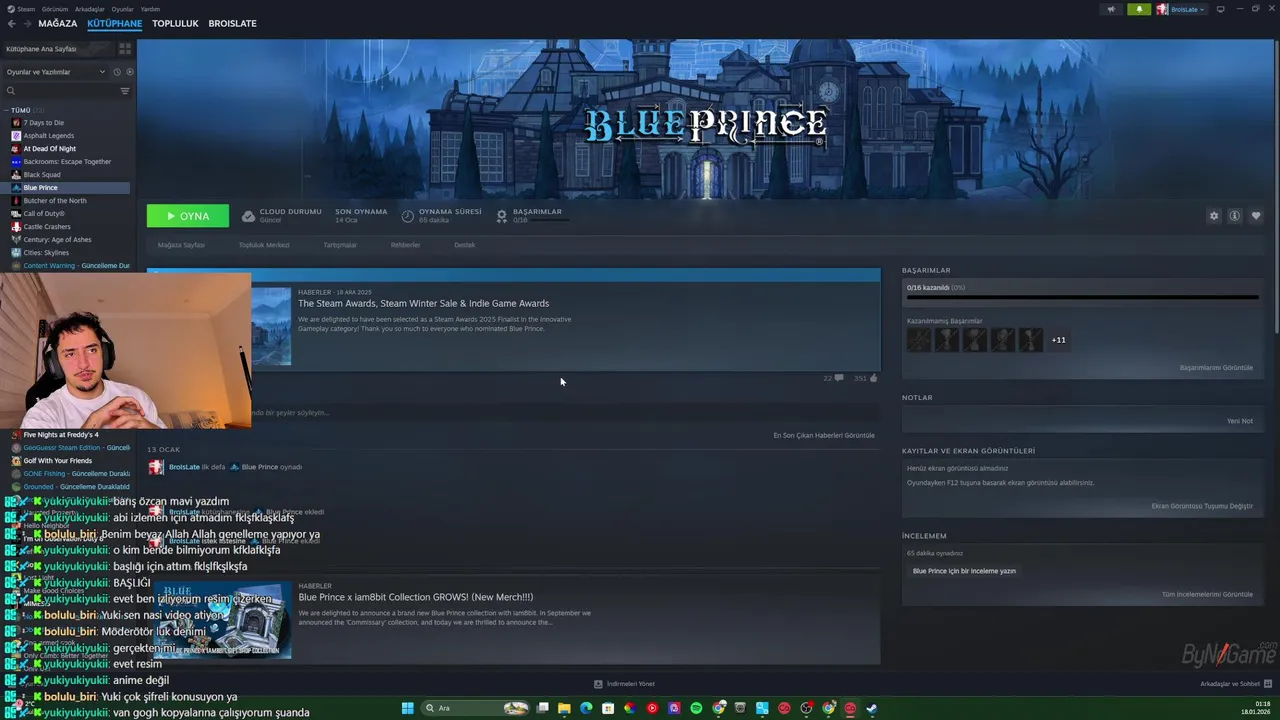Viewport: 1280px width, 720px height.
Task: Open Spotify from the taskbar
Action: pyautogui.click(x=696, y=708)
